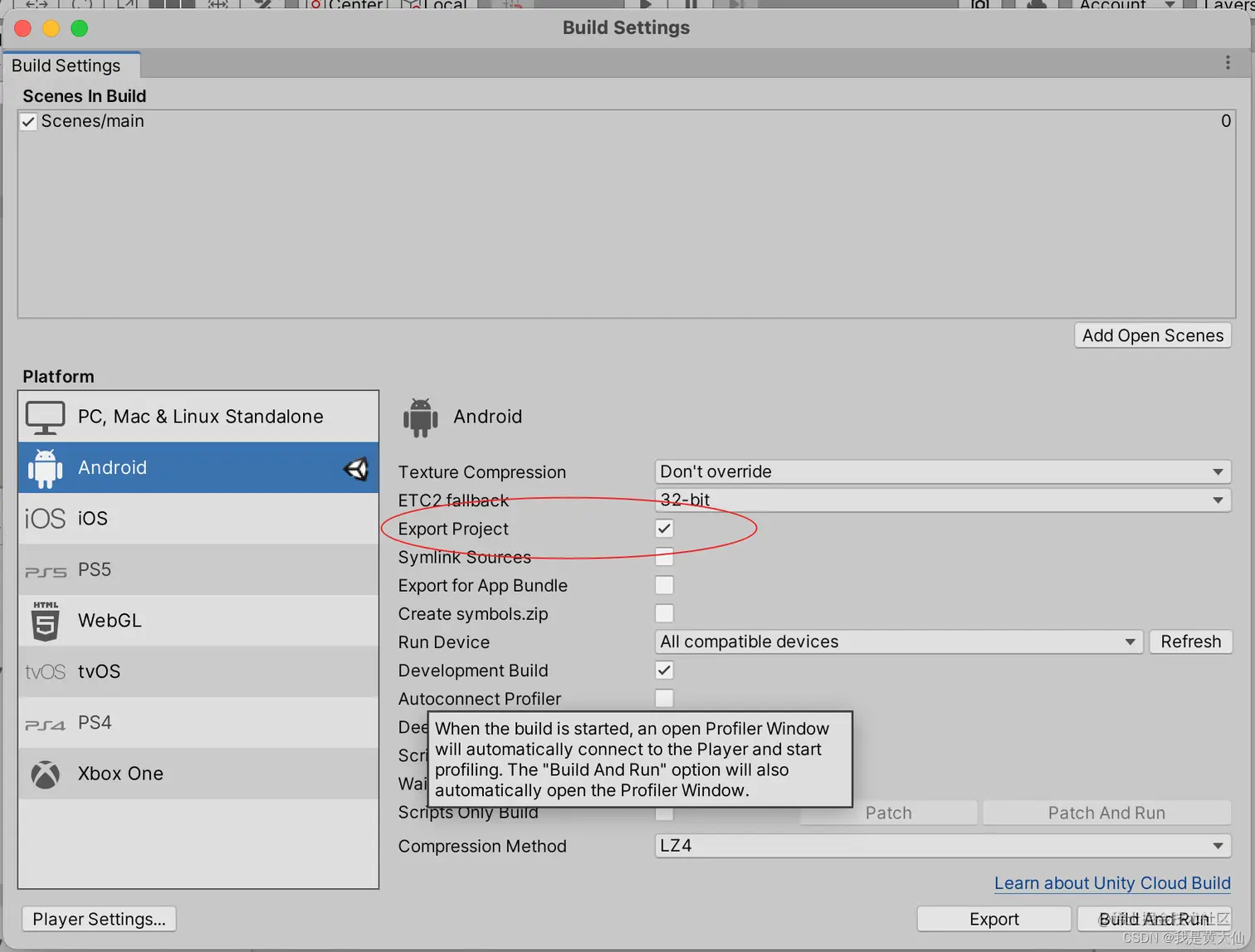
Task: Select the WebGL platform row
Action: pos(198,621)
